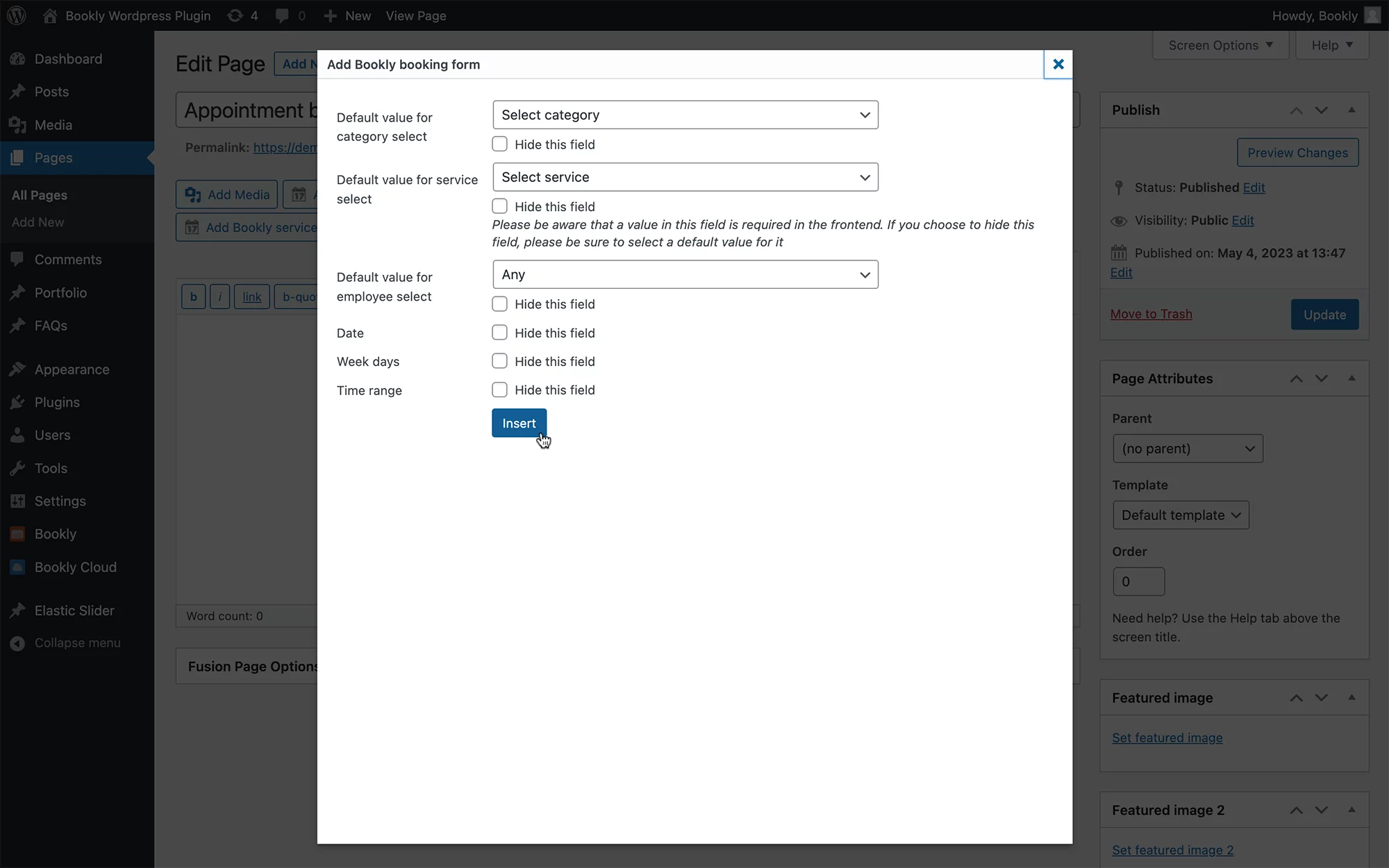Click the Bookly calendar icon in sidebar

(18, 534)
